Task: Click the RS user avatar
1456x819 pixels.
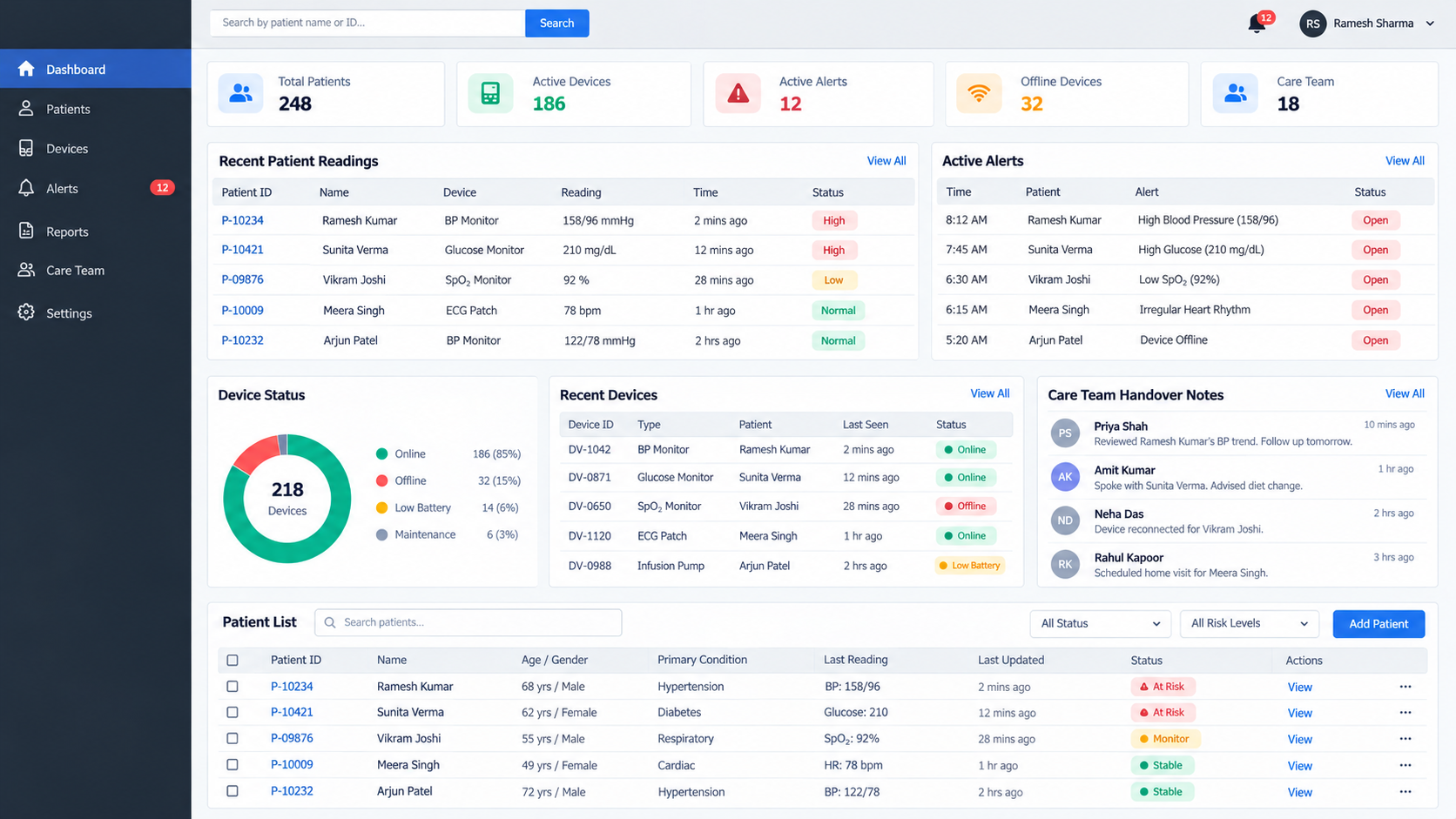Action: tap(1312, 23)
